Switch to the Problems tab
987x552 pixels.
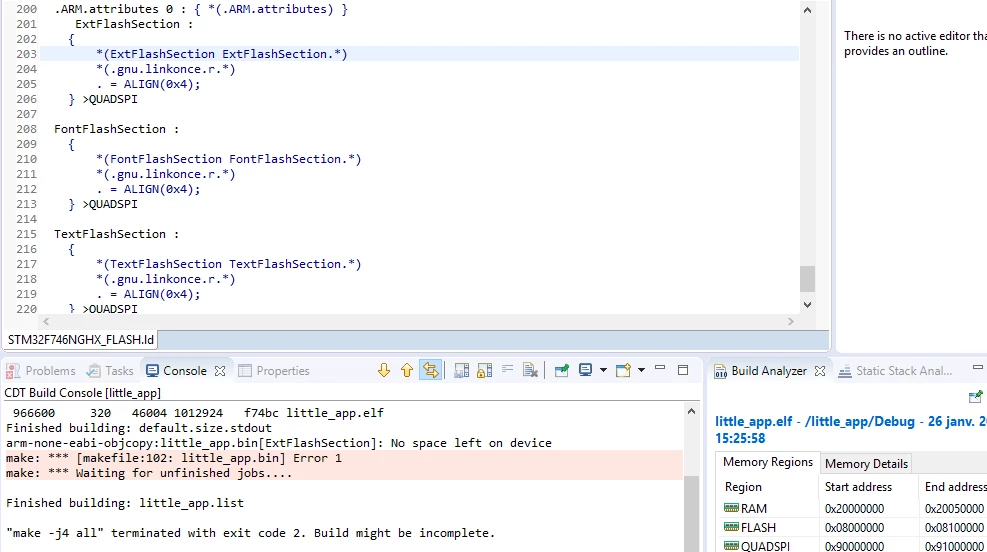coord(41,371)
